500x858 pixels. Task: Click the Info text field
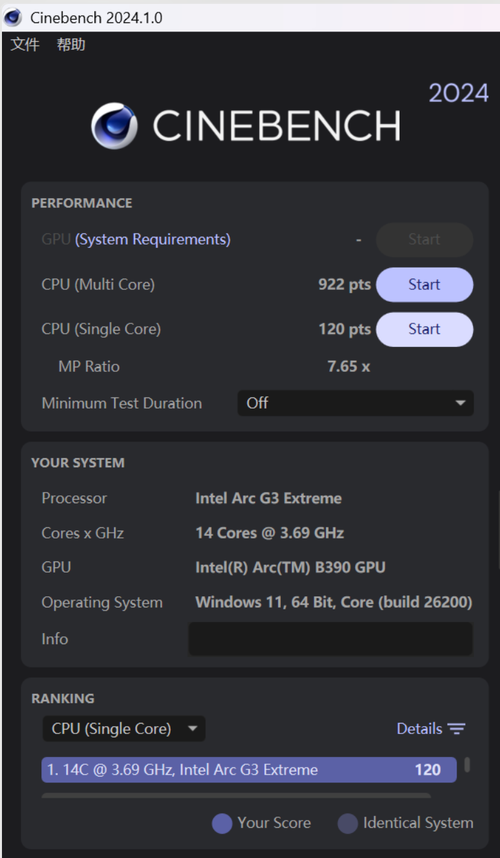pyautogui.click(x=330, y=639)
